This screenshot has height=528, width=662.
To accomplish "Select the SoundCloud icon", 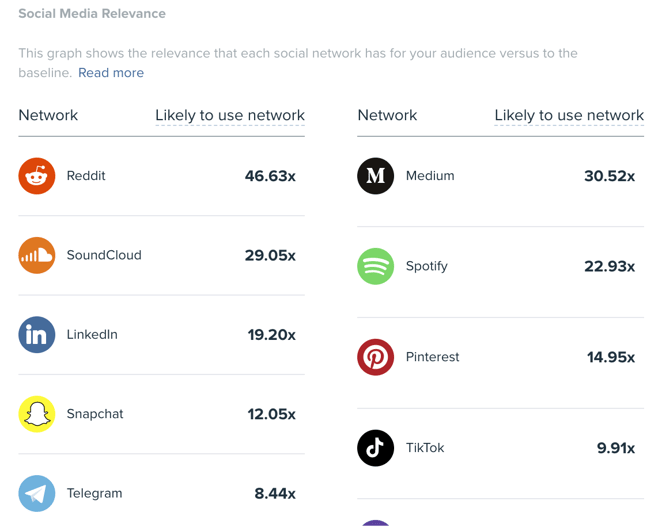I will click(37, 255).
